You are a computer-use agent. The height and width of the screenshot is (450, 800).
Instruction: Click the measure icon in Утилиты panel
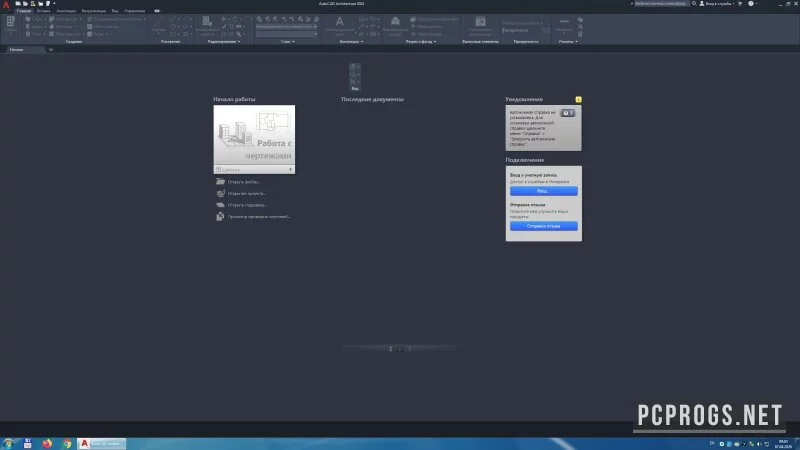click(x=564, y=23)
